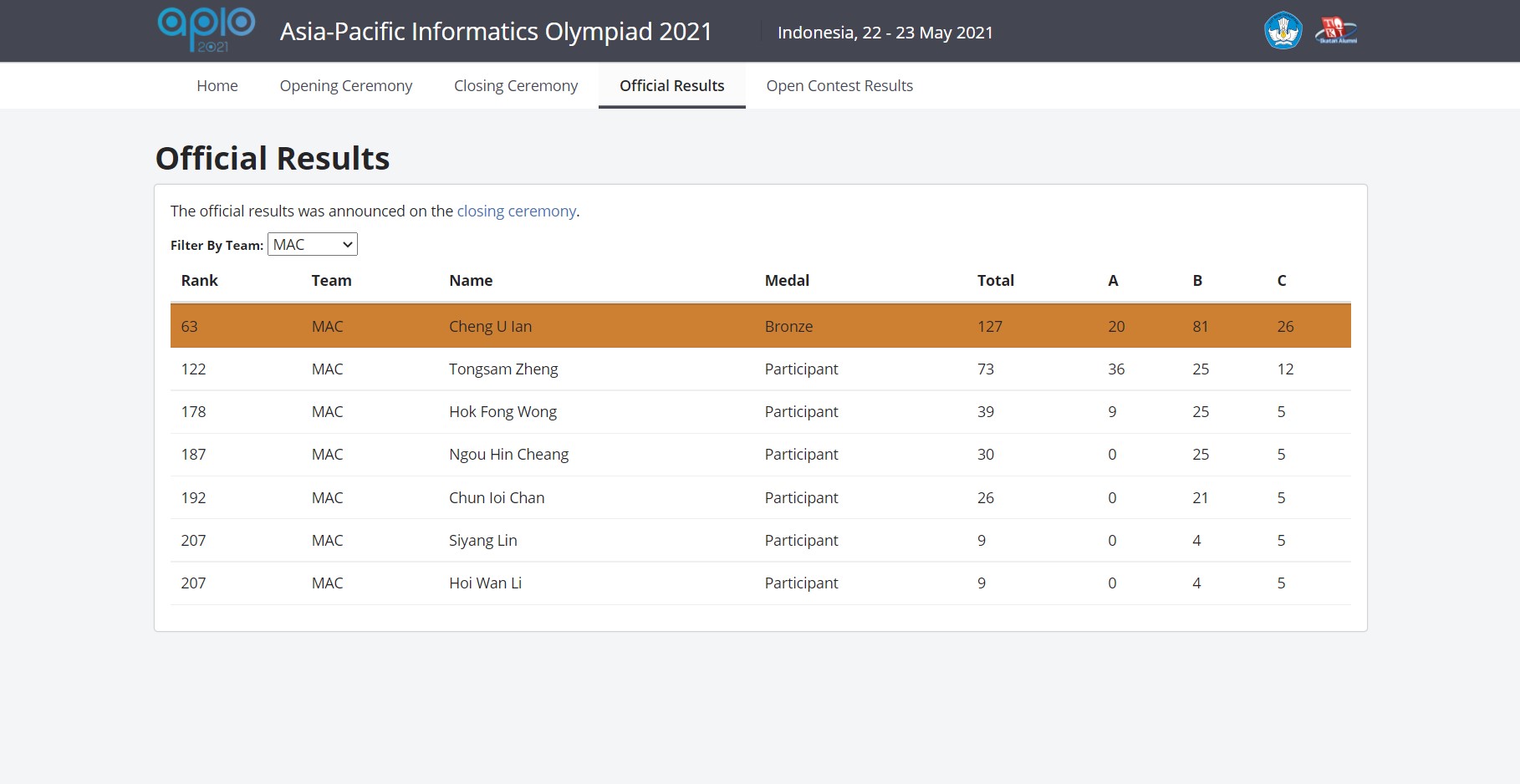1520x784 pixels.
Task: Open the Open Contest Results tab
Action: [839, 86]
